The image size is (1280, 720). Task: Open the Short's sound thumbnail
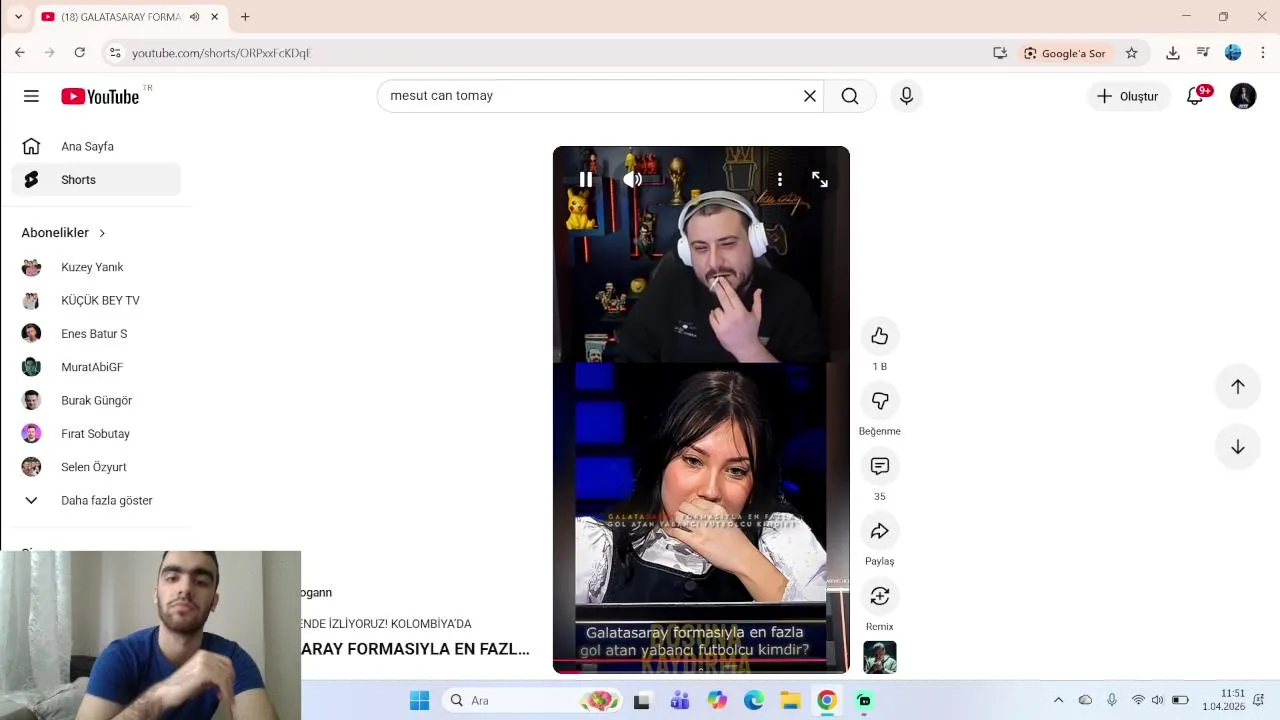point(880,657)
